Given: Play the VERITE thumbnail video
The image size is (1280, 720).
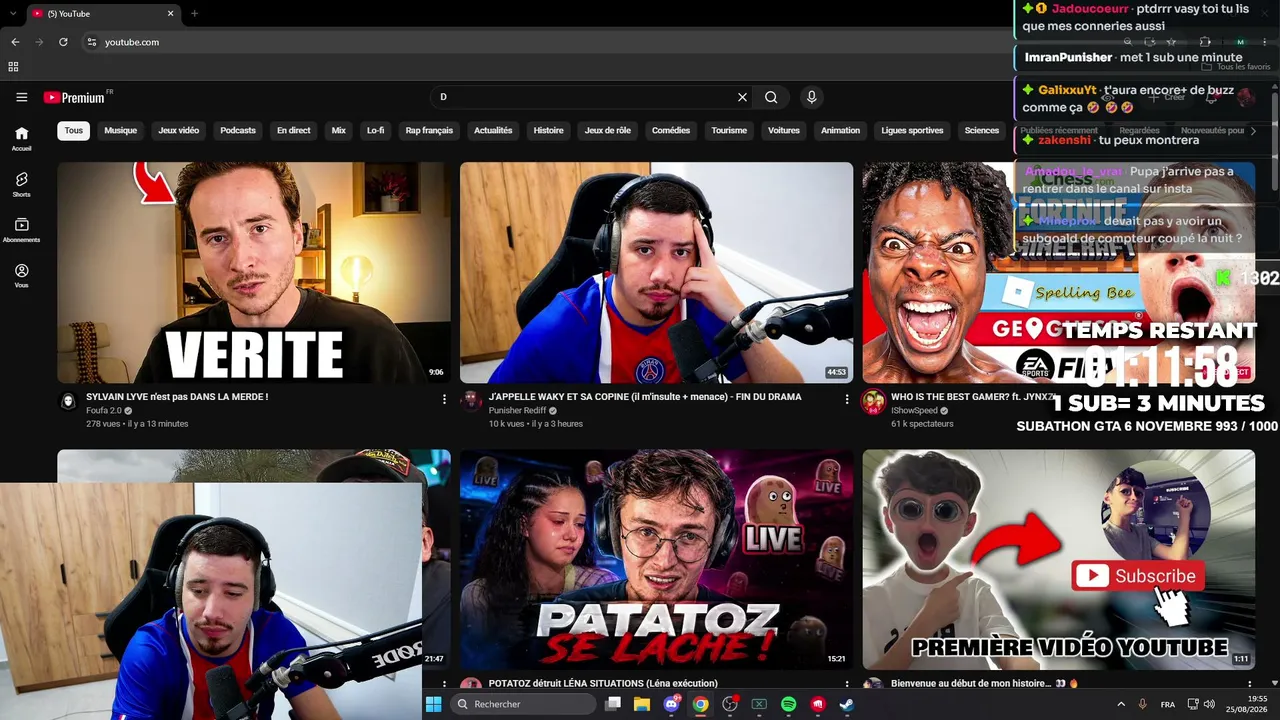Looking at the screenshot, I should pos(254,273).
